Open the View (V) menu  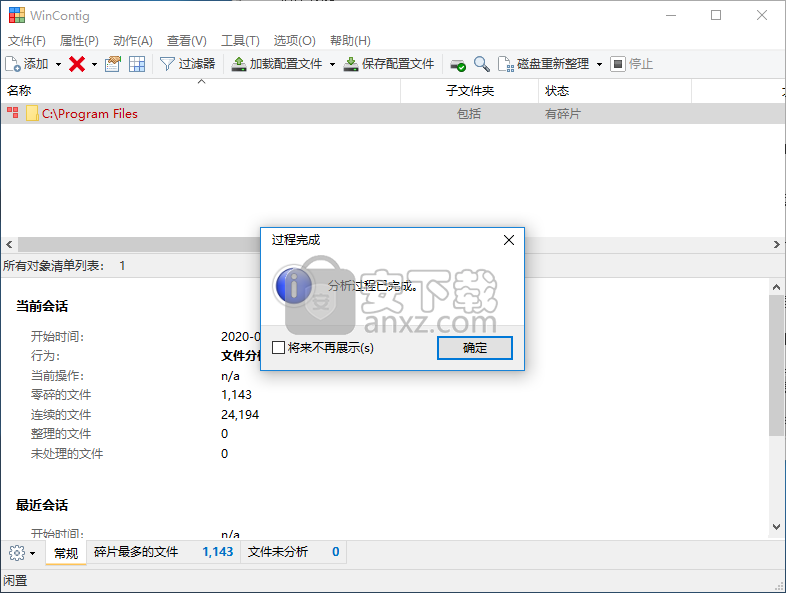tap(186, 41)
